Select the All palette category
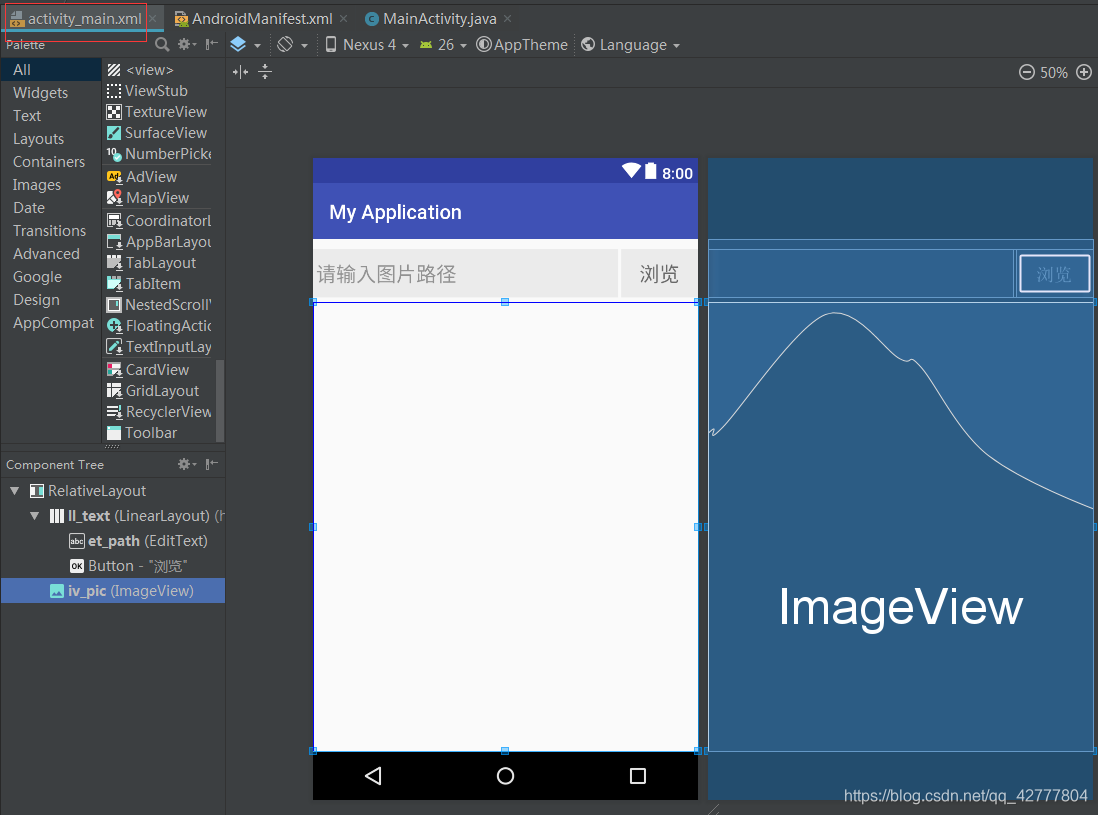 click(51, 69)
